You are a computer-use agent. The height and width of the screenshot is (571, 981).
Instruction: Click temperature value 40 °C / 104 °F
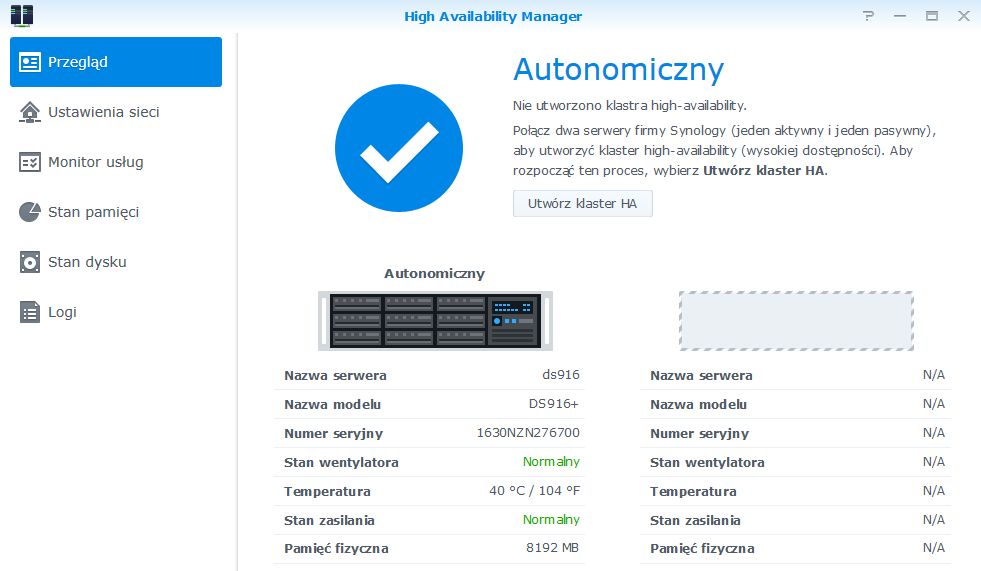tap(534, 490)
